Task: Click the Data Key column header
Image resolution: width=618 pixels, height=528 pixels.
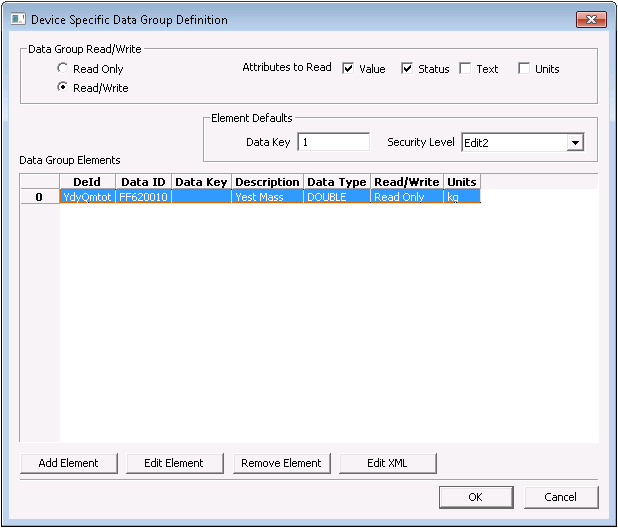Action: (201, 182)
